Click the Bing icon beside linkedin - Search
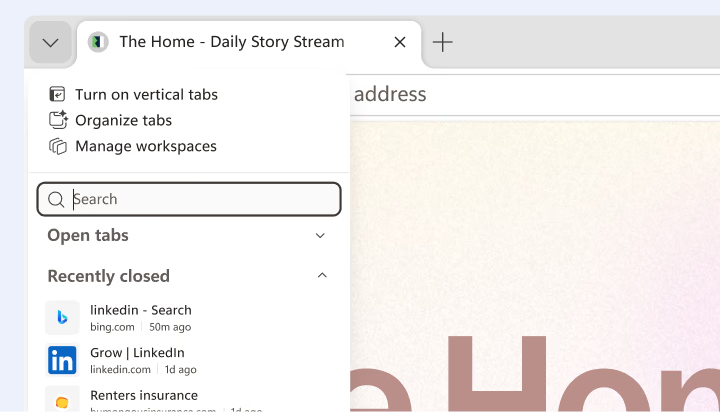 62,318
